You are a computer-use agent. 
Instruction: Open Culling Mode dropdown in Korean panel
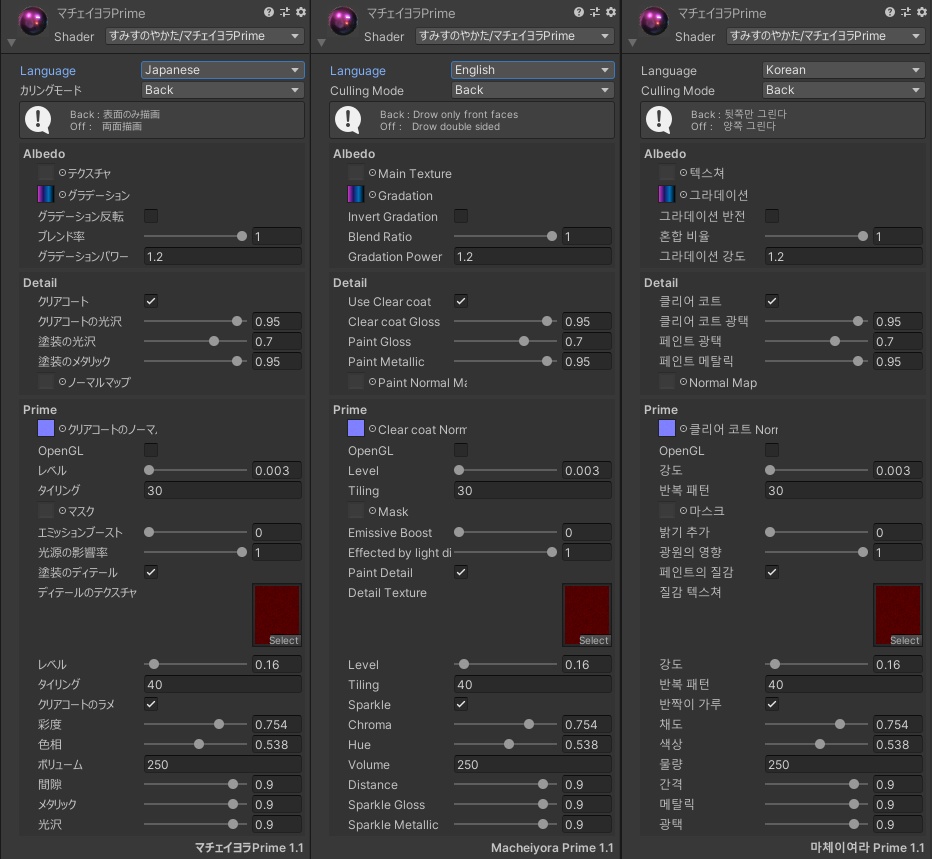pyautogui.click(x=843, y=90)
